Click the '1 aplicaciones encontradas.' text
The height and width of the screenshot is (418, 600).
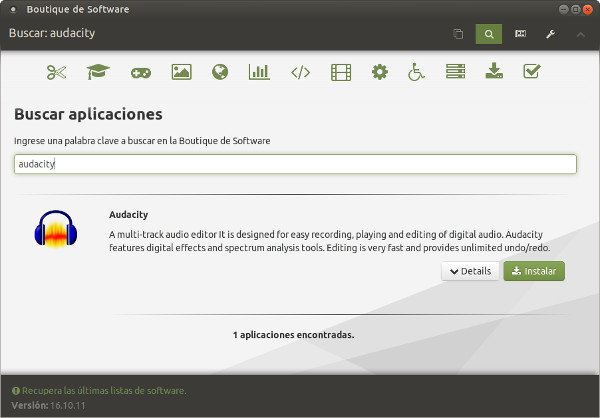click(293, 335)
